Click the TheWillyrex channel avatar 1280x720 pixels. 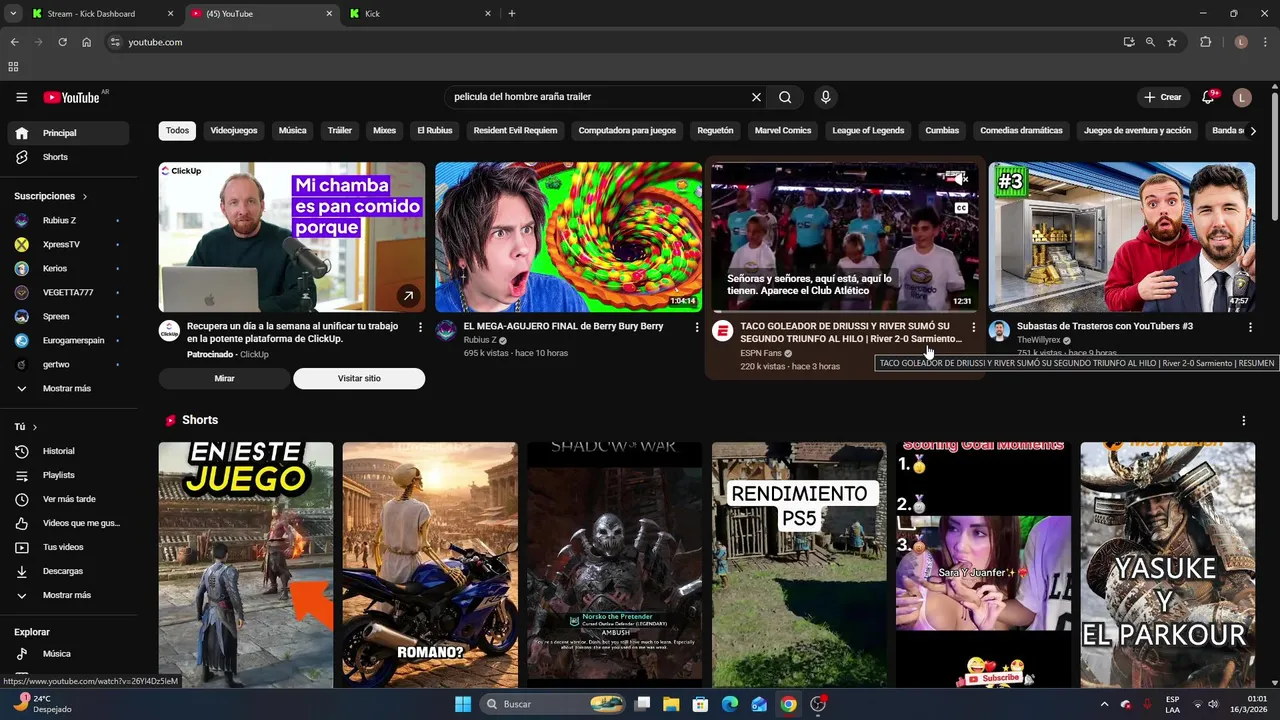pyautogui.click(x=999, y=331)
